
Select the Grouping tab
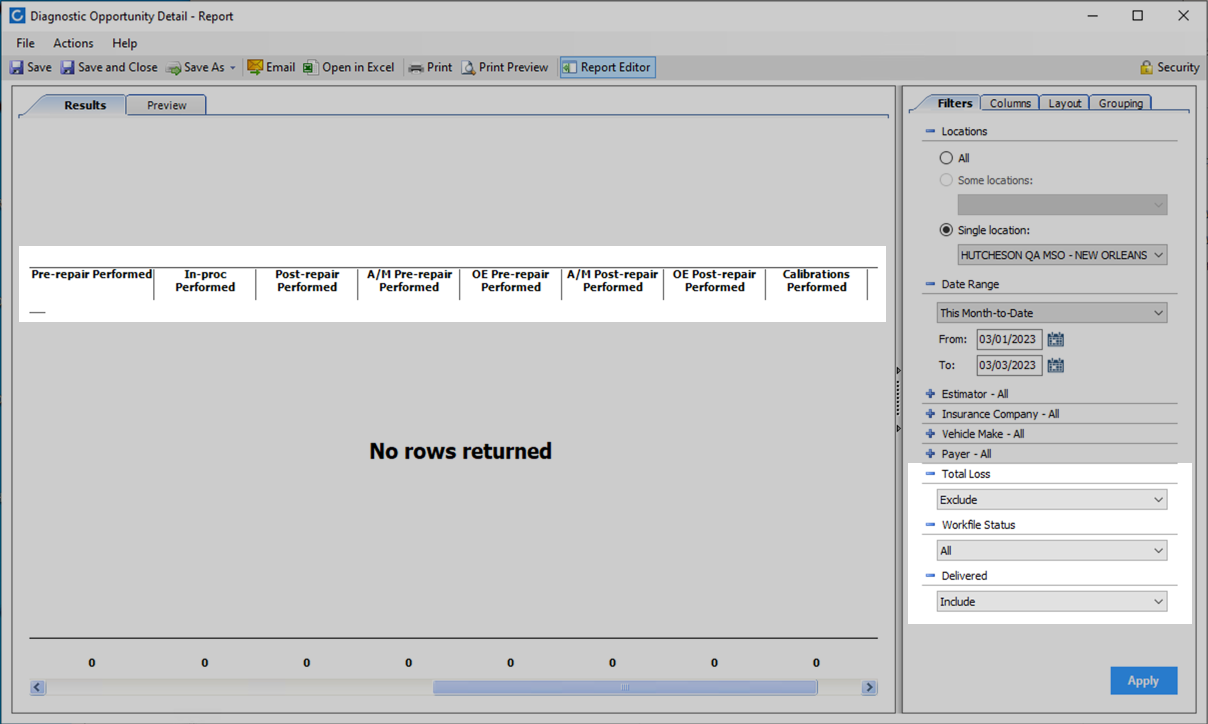point(1120,103)
